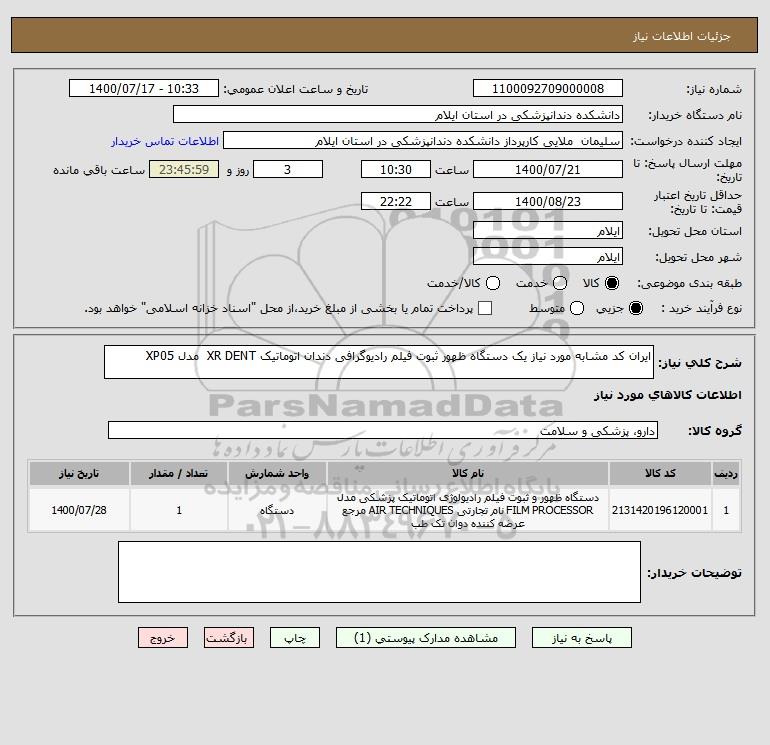Click the واحد شمارش column header
Image resolution: width=770 pixels, height=745 pixels.
click(x=277, y=473)
